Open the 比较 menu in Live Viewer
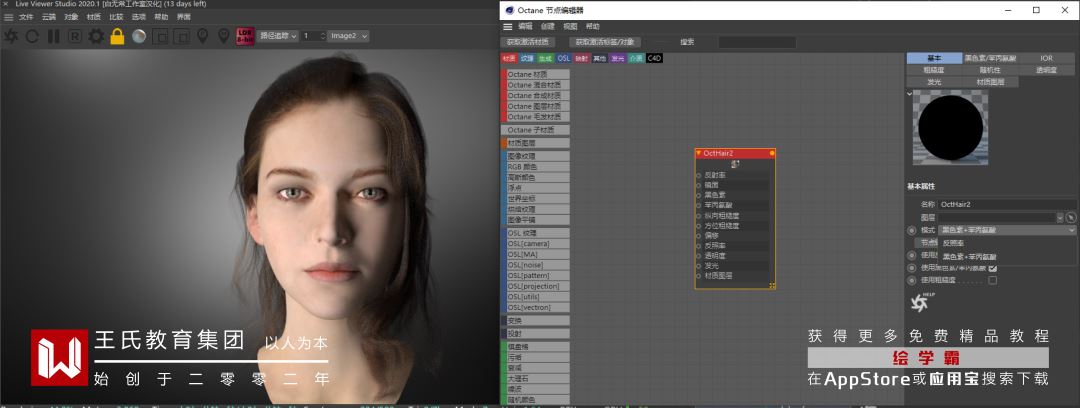This screenshot has height=408, width=1080. click(x=116, y=17)
